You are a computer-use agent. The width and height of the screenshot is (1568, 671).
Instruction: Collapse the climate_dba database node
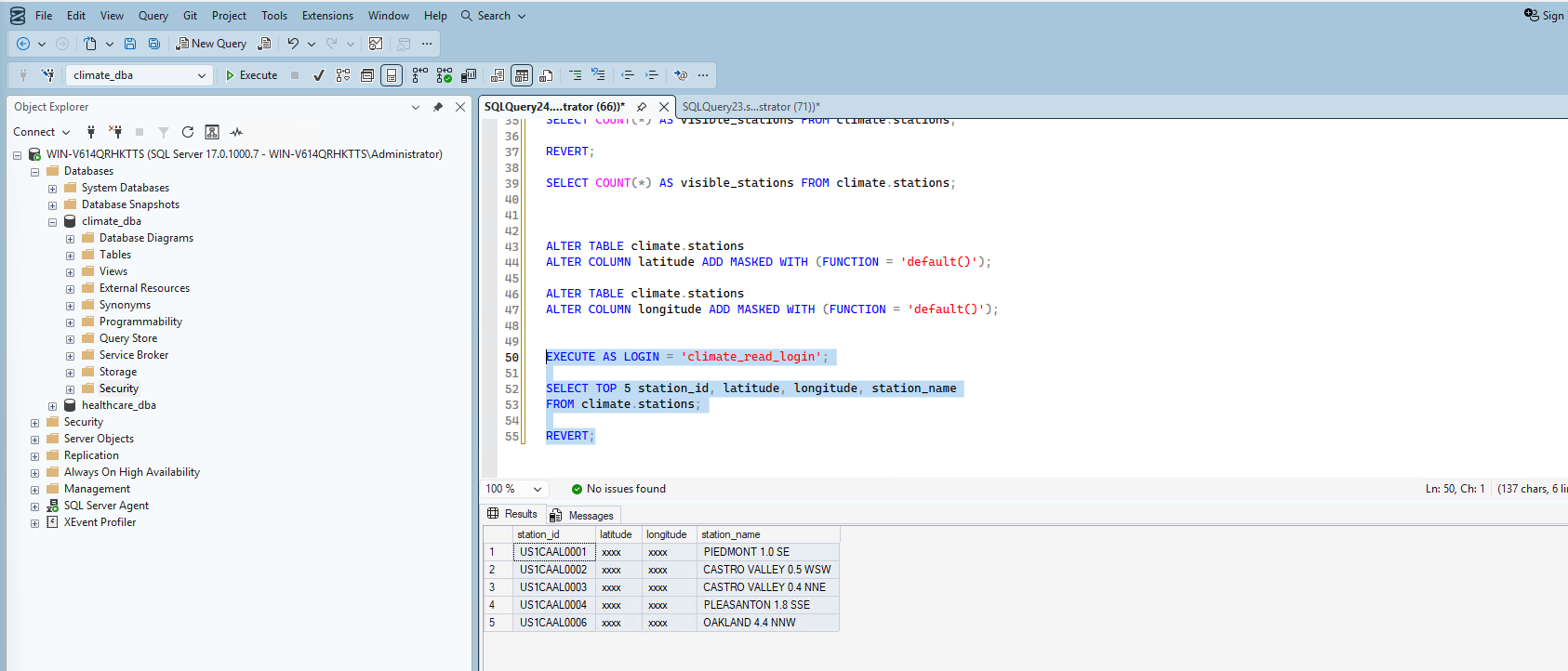(x=52, y=222)
